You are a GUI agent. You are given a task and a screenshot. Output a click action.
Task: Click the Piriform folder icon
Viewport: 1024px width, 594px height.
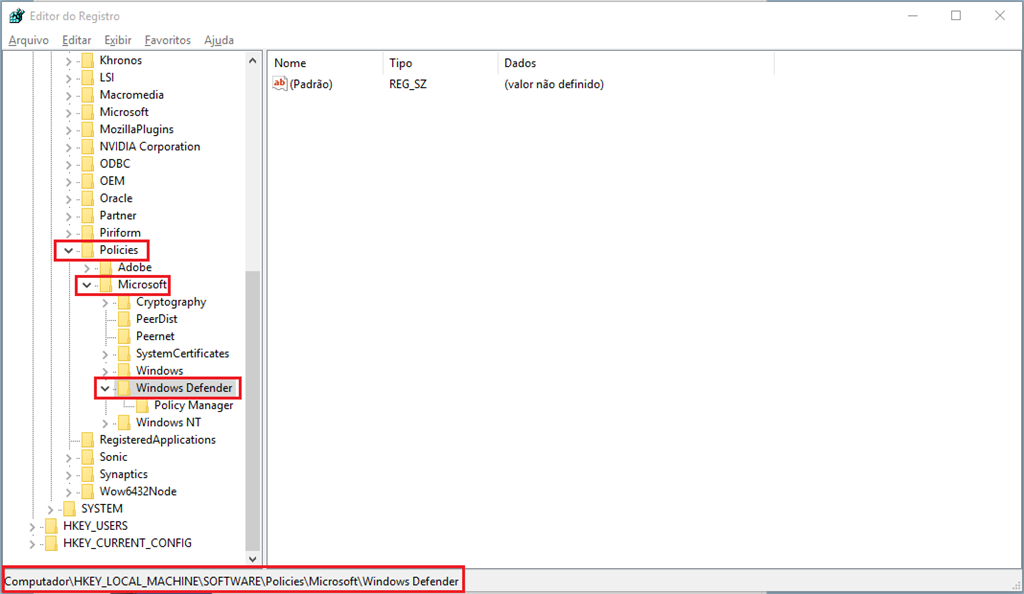[x=88, y=233]
